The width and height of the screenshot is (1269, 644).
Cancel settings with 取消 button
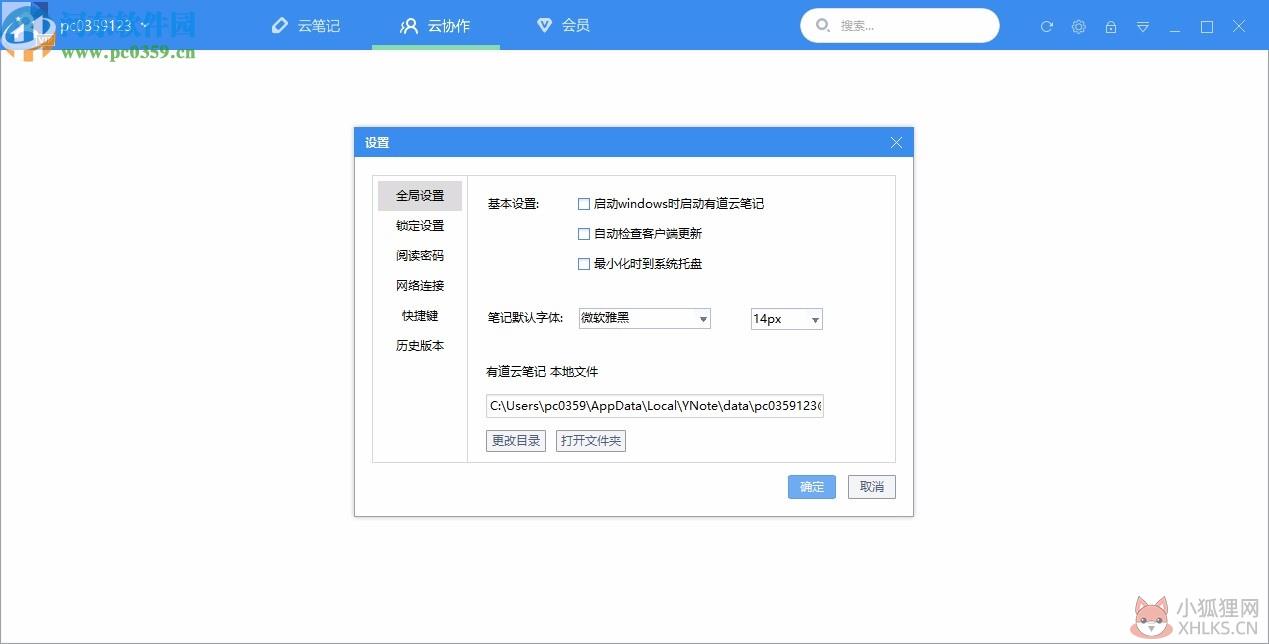coord(872,487)
